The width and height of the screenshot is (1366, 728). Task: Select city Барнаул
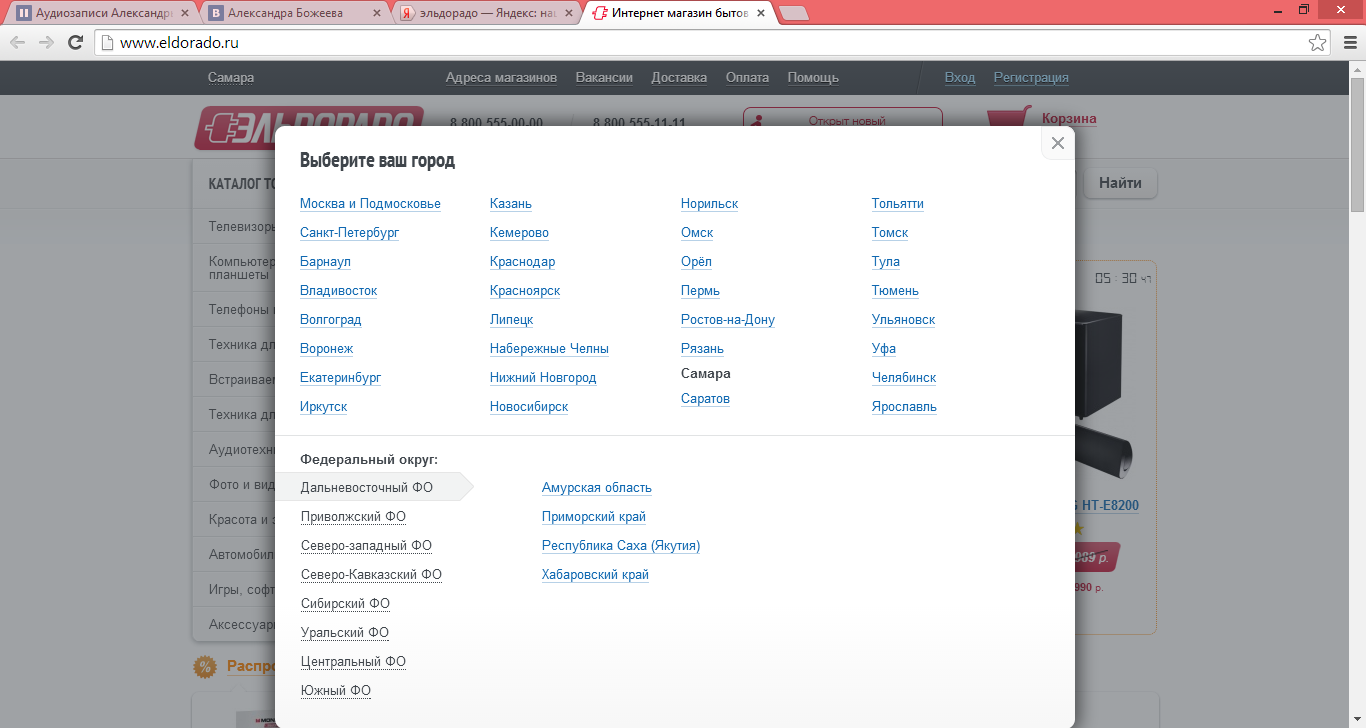click(325, 262)
